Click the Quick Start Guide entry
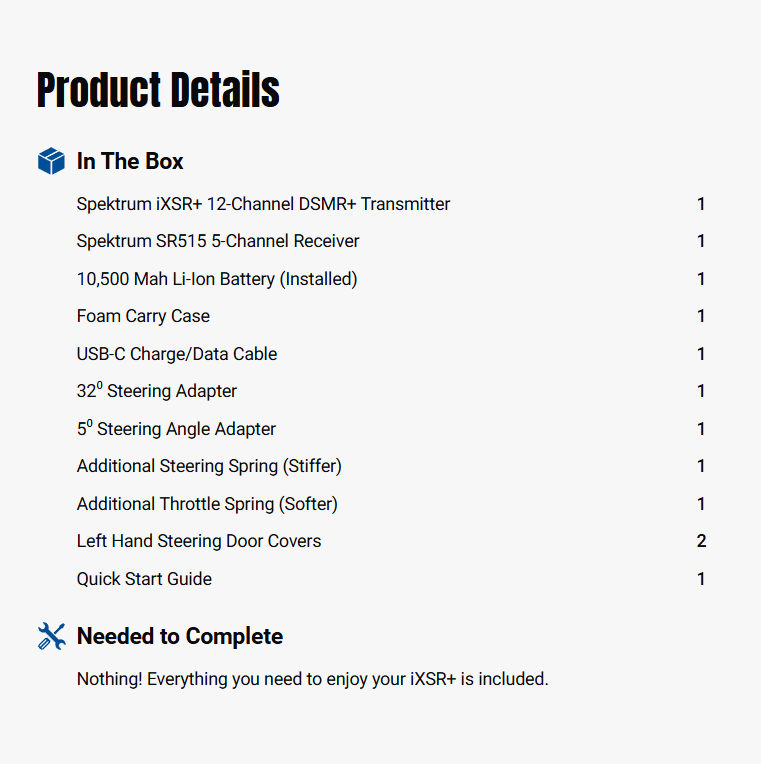Image resolution: width=761 pixels, height=764 pixels. tap(144, 579)
